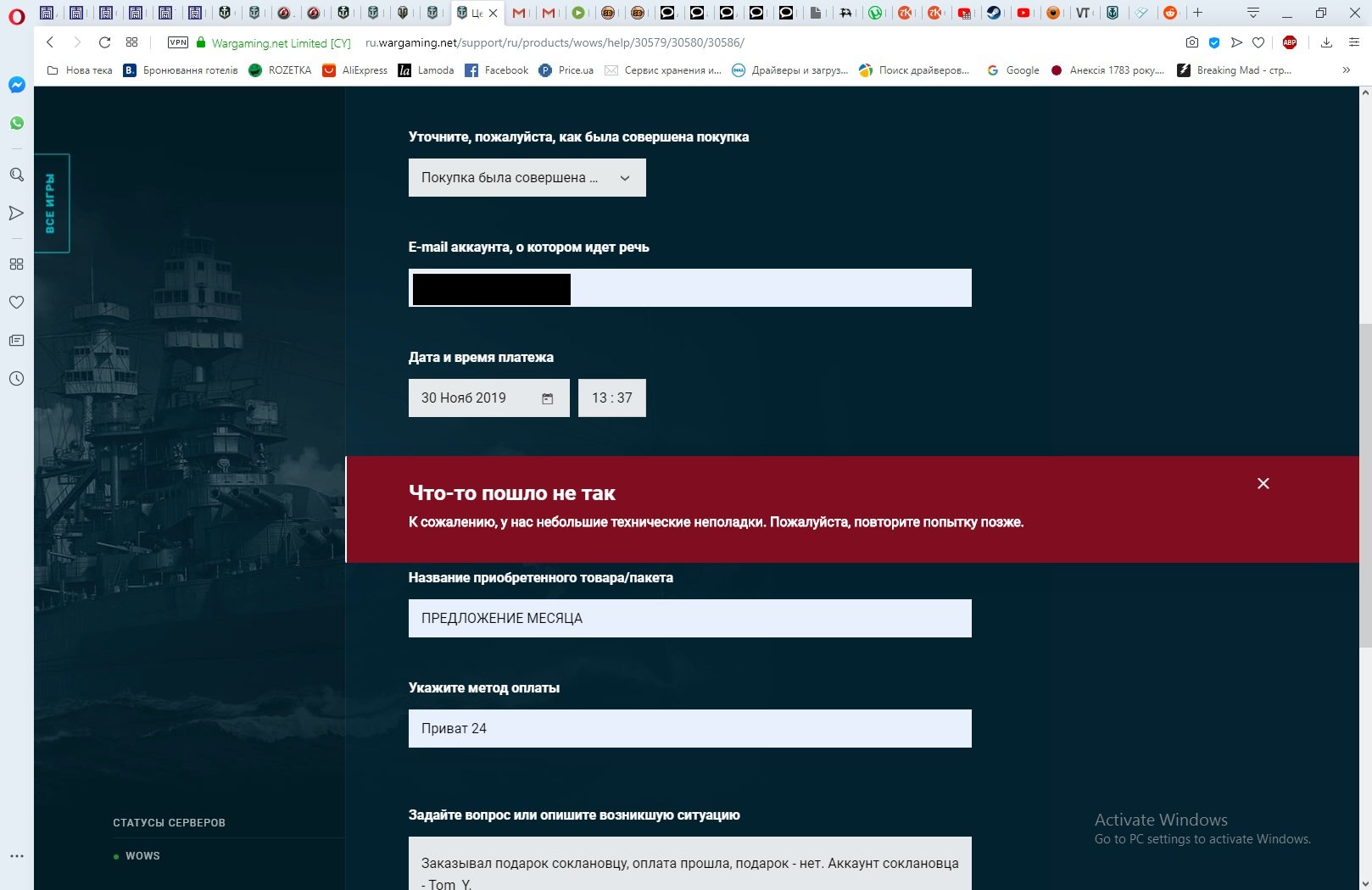Open the purchase method dropdown
1372x890 pixels.
pyautogui.click(x=527, y=178)
